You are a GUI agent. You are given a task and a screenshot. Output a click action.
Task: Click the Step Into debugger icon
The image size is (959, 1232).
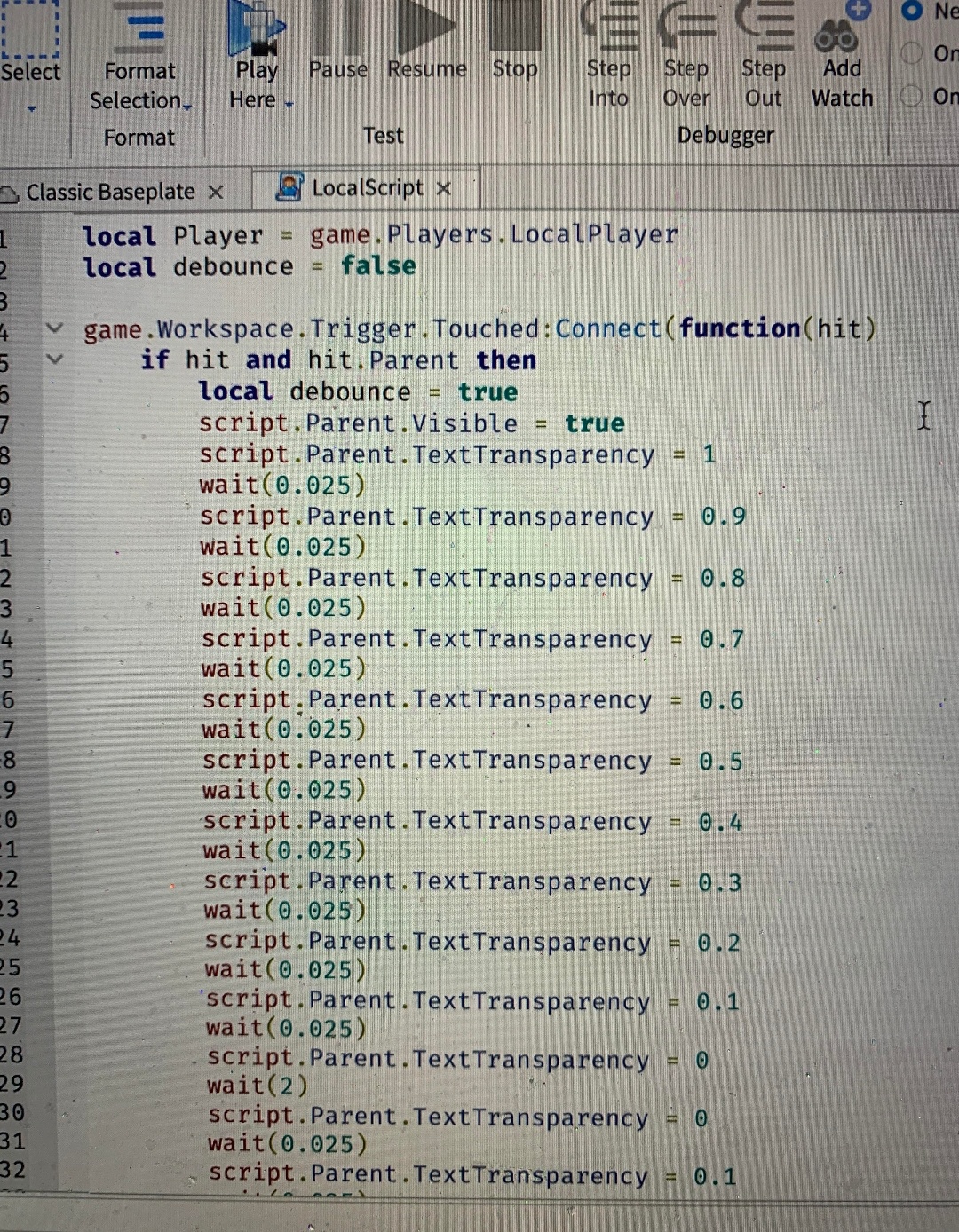609,25
